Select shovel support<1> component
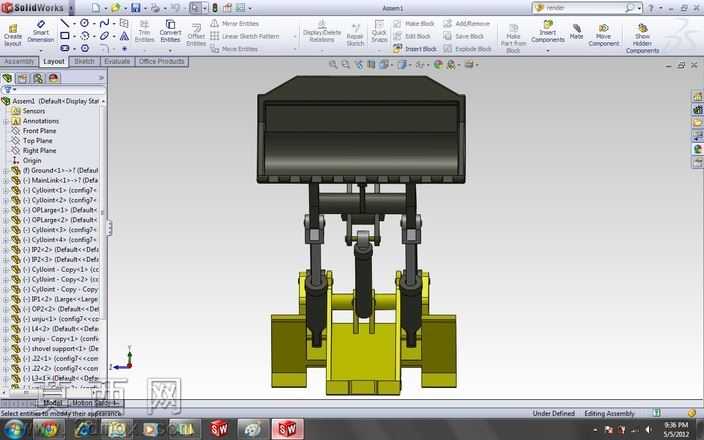The width and height of the screenshot is (704, 440). pyautogui.click(x=60, y=348)
